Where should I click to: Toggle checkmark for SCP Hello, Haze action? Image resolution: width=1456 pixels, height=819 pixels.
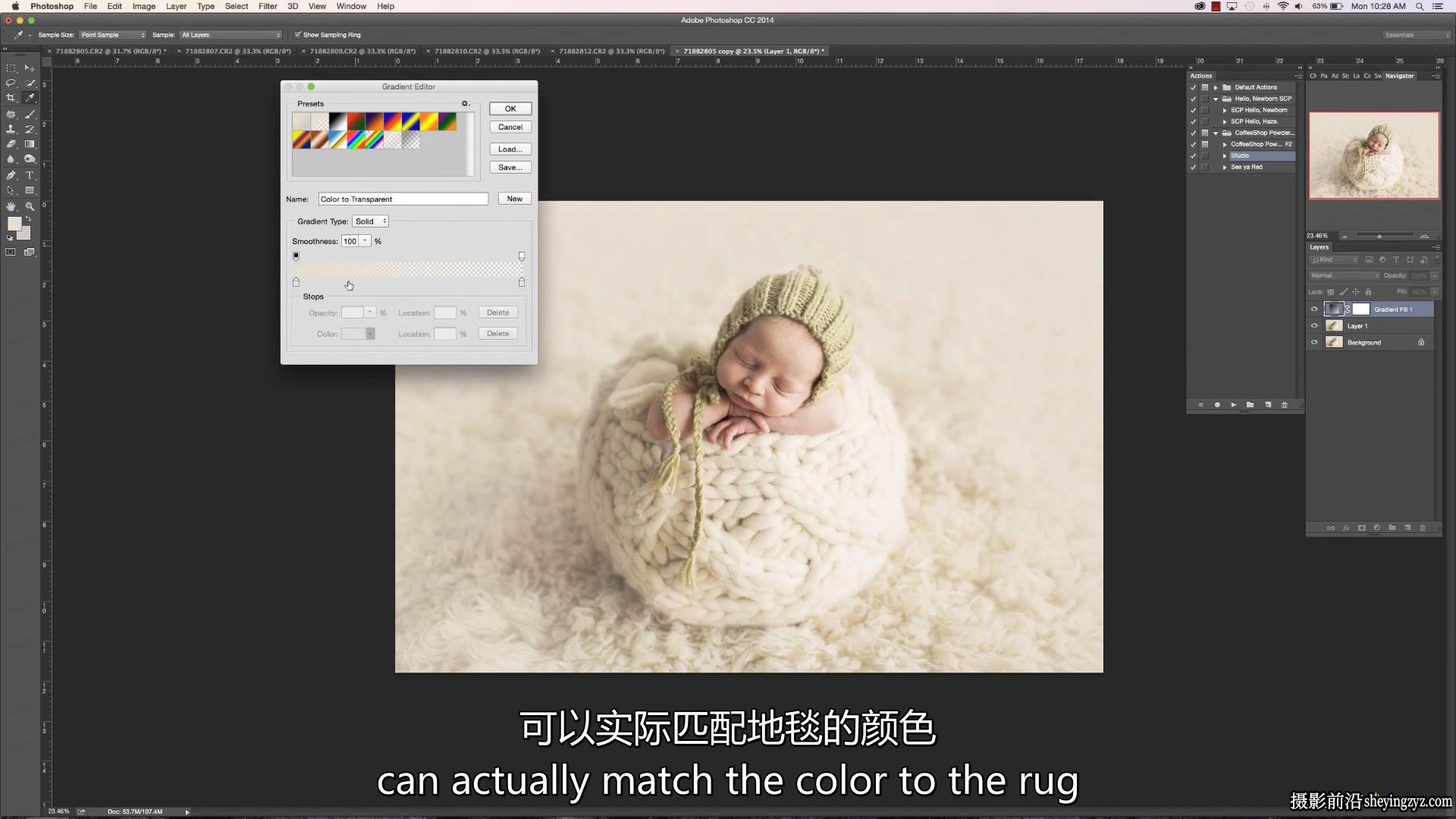coord(1194,121)
